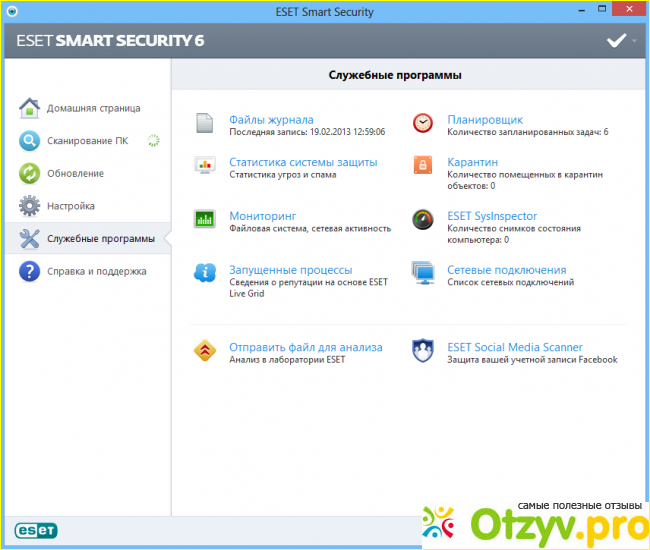
Task: Click the ESET logo in bottom corner
Action: [x=34, y=528]
